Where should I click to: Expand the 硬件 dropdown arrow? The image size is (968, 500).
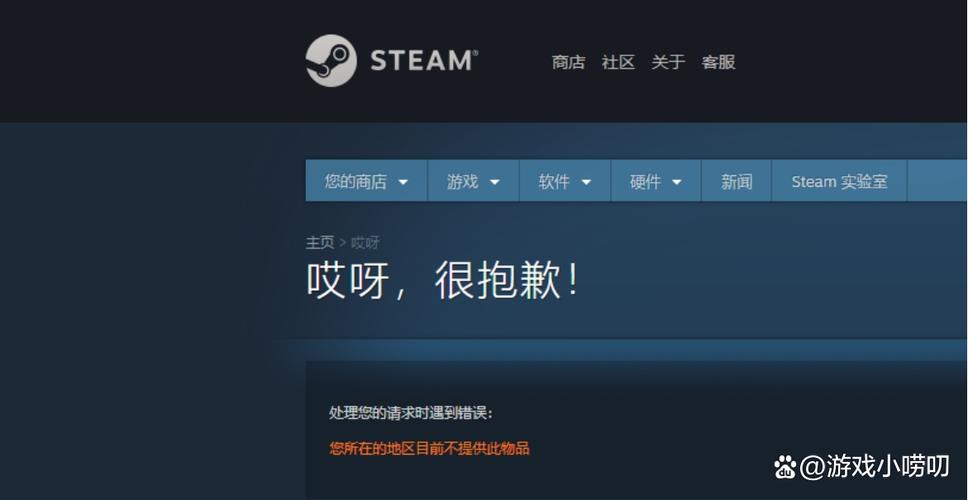pyautogui.click(x=677, y=182)
